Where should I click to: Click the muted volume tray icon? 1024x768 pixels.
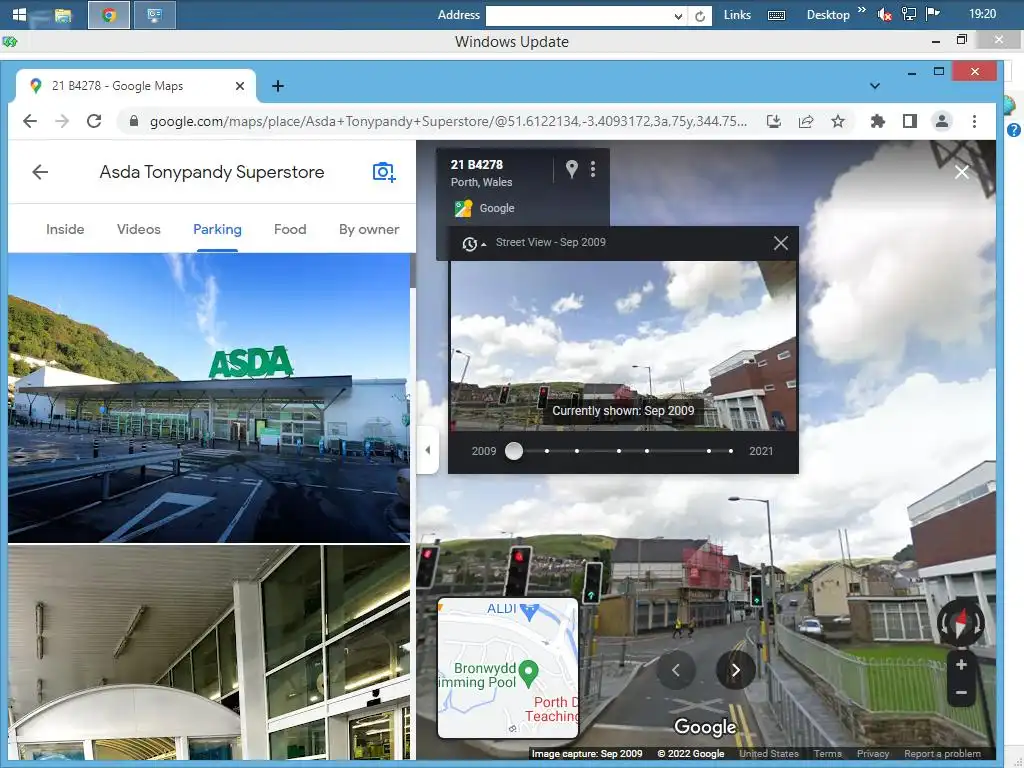(884, 14)
